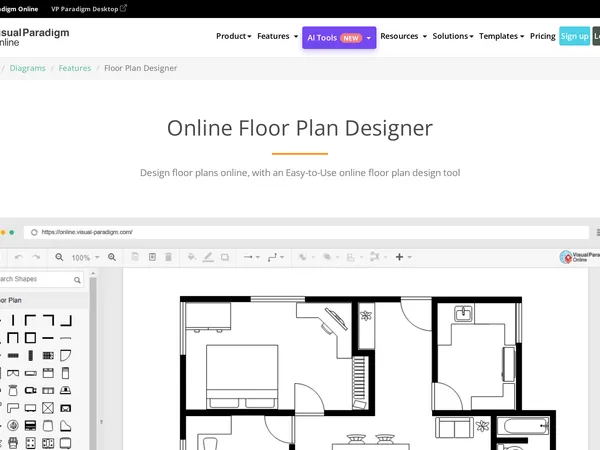Click the Online Floor Plan Designer heading
The width and height of the screenshot is (600, 450).
coord(300,128)
